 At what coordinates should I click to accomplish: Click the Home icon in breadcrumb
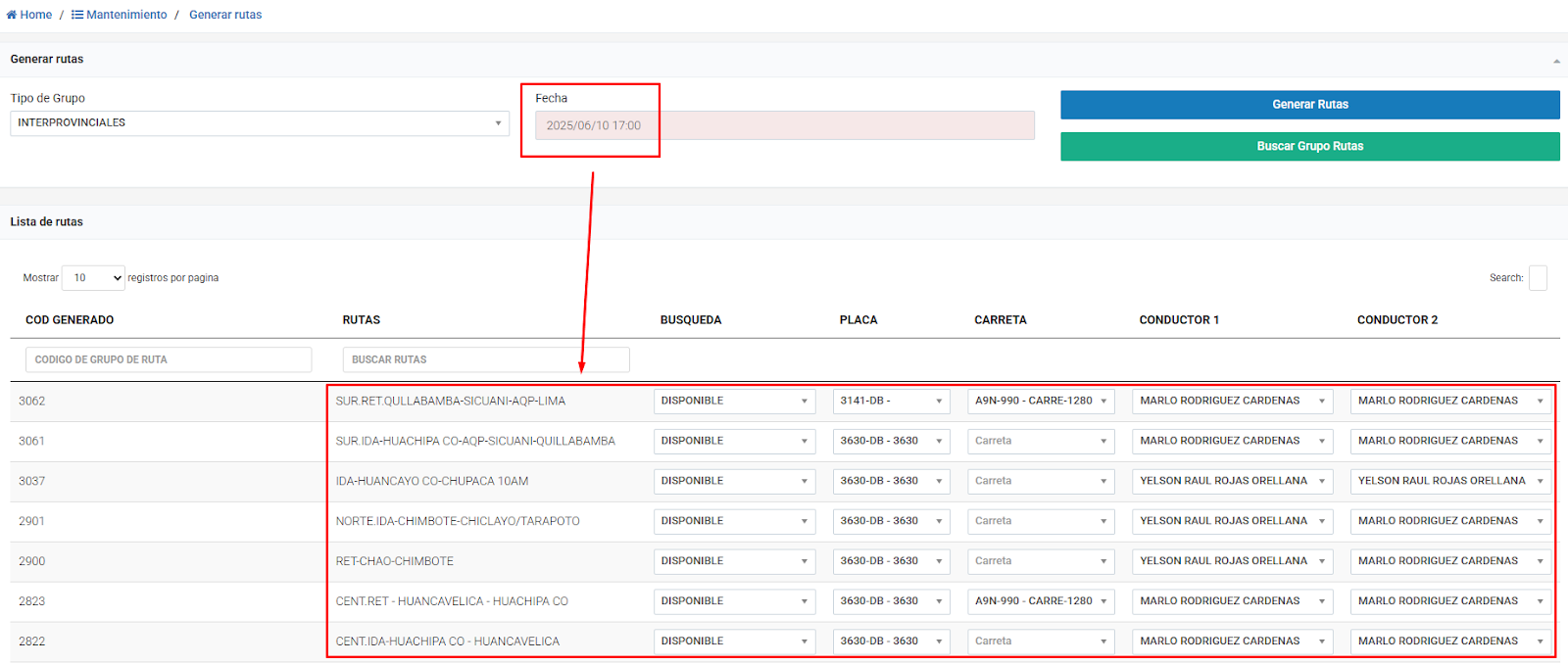click(12, 15)
